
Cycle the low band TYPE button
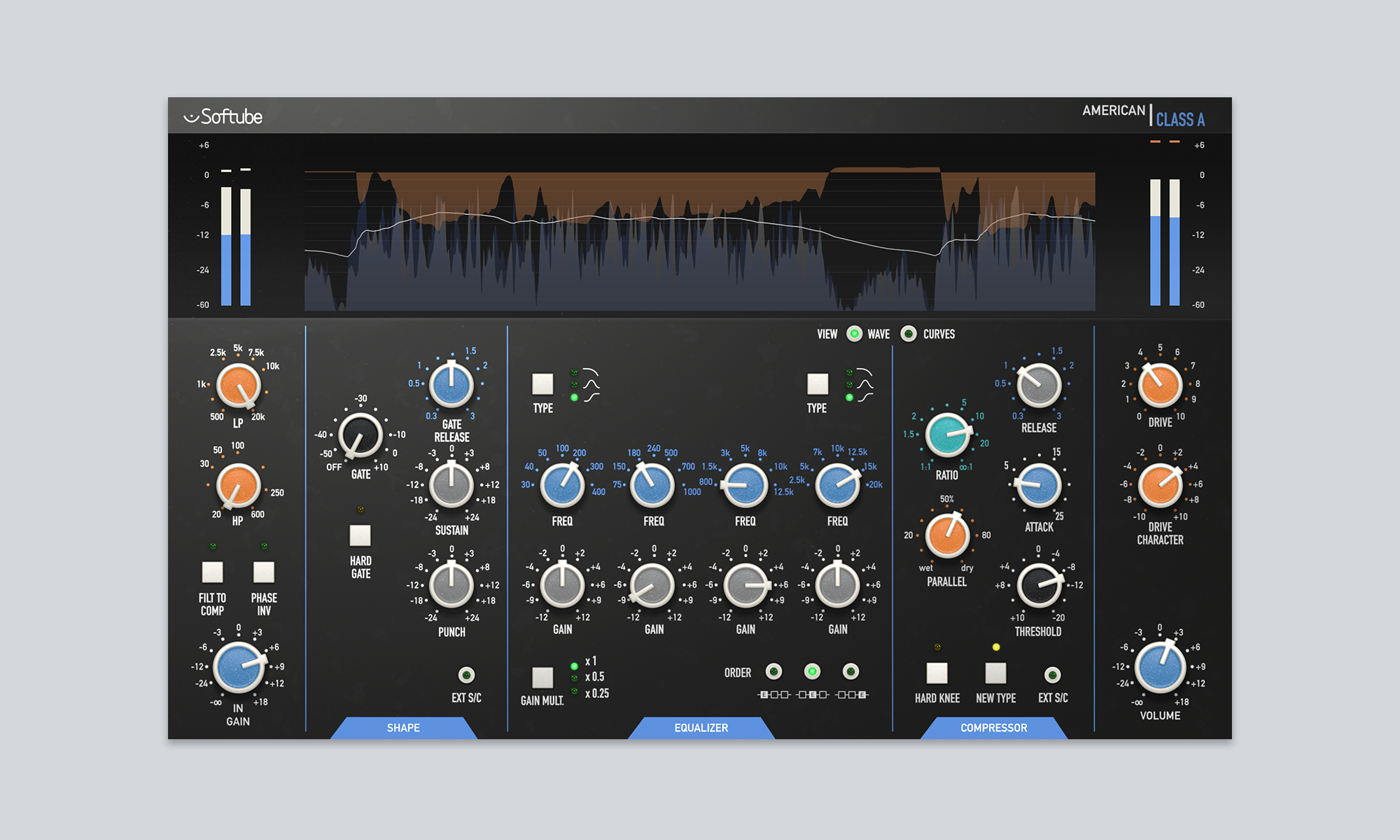pyautogui.click(x=542, y=384)
